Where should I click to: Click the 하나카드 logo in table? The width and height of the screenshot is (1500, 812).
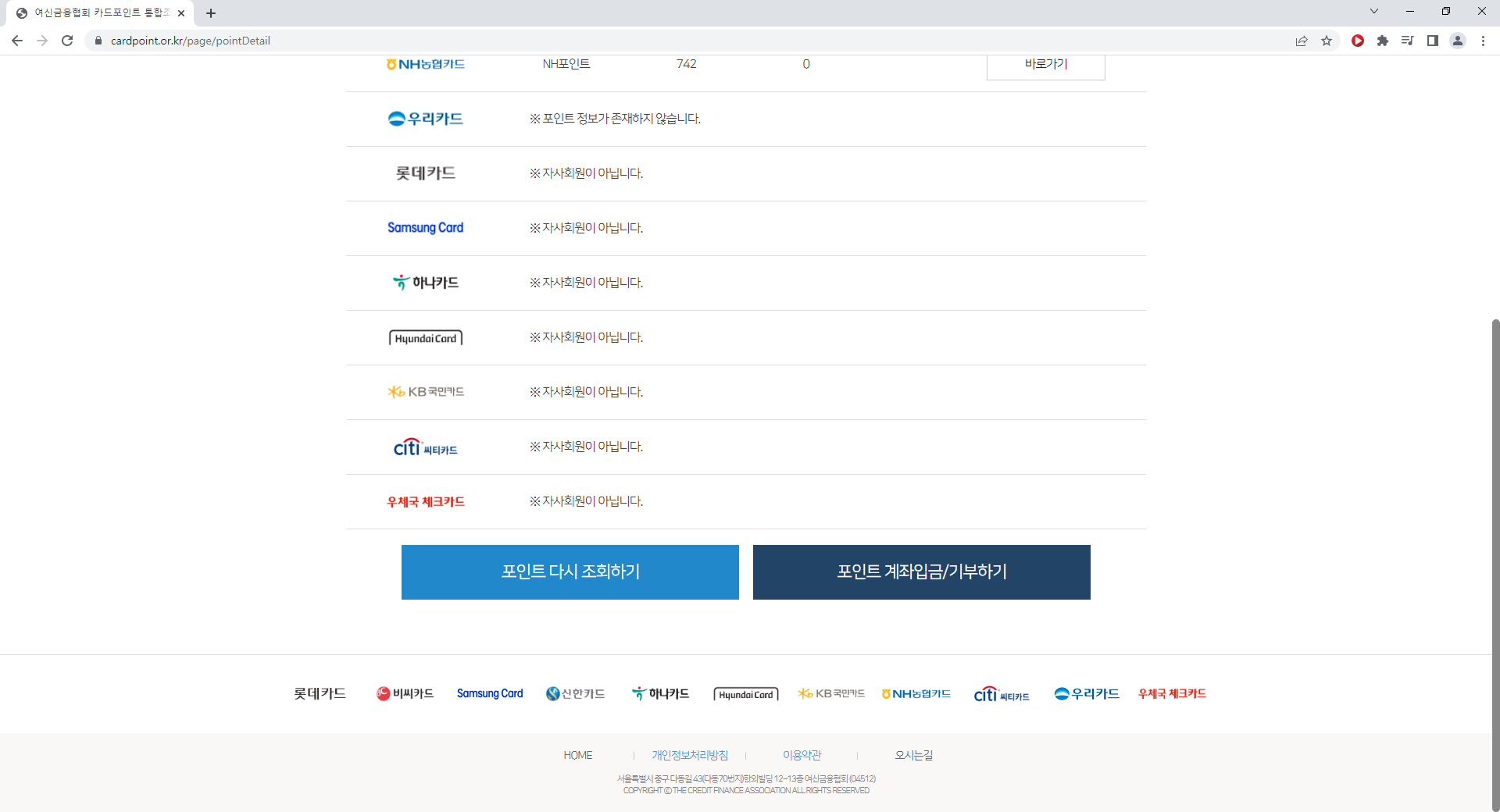click(426, 283)
